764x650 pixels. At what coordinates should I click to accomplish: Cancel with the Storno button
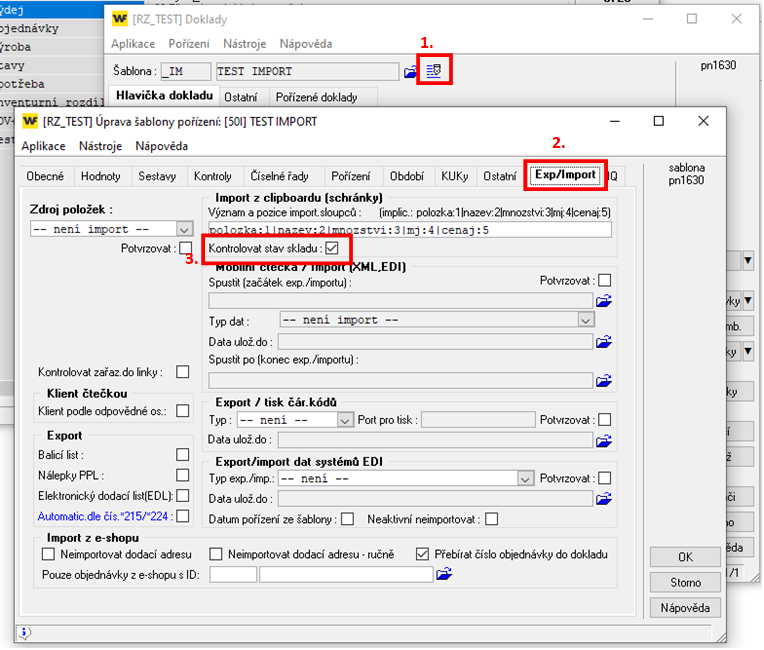click(x=685, y=582)
